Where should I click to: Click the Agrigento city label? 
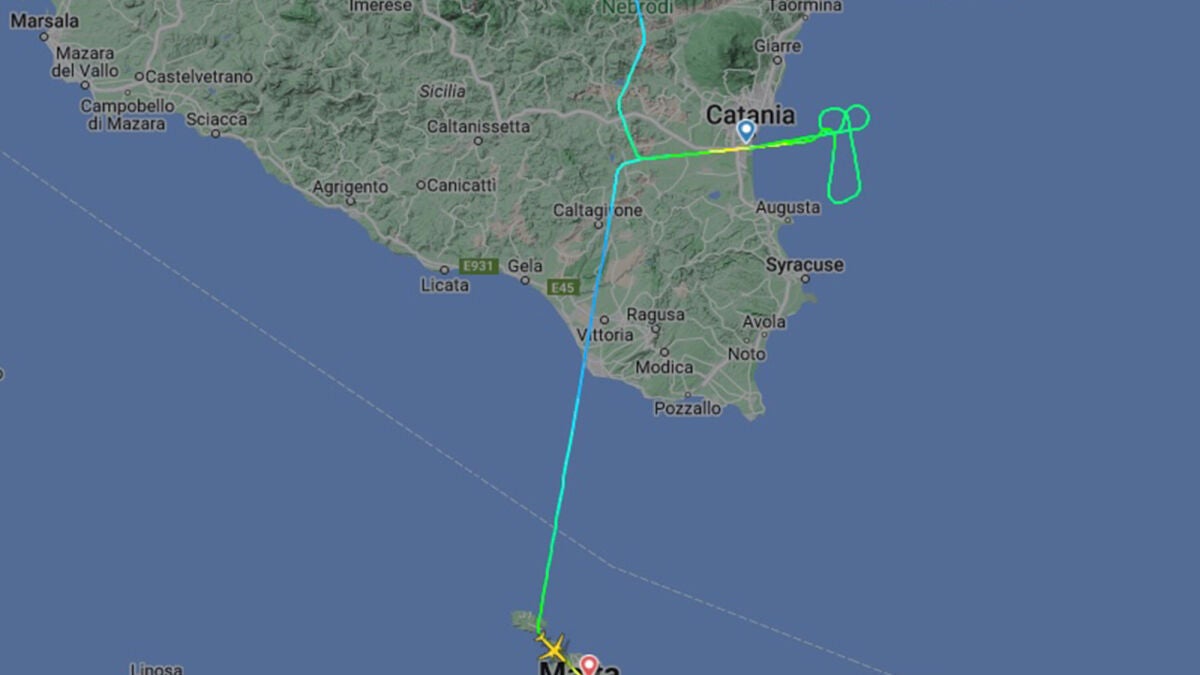tap(350, 187)
